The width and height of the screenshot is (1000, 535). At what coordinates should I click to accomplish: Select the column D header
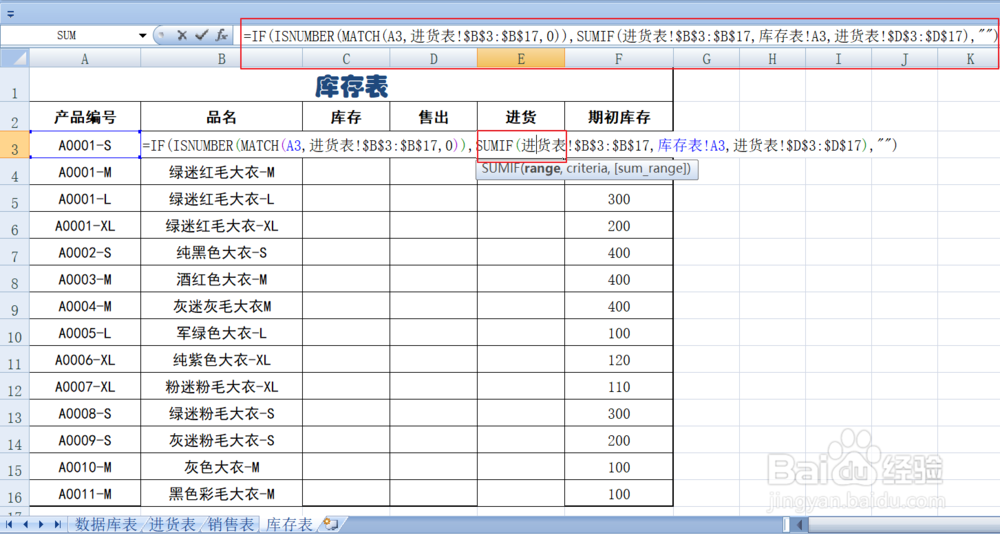[x=434, y=59]
